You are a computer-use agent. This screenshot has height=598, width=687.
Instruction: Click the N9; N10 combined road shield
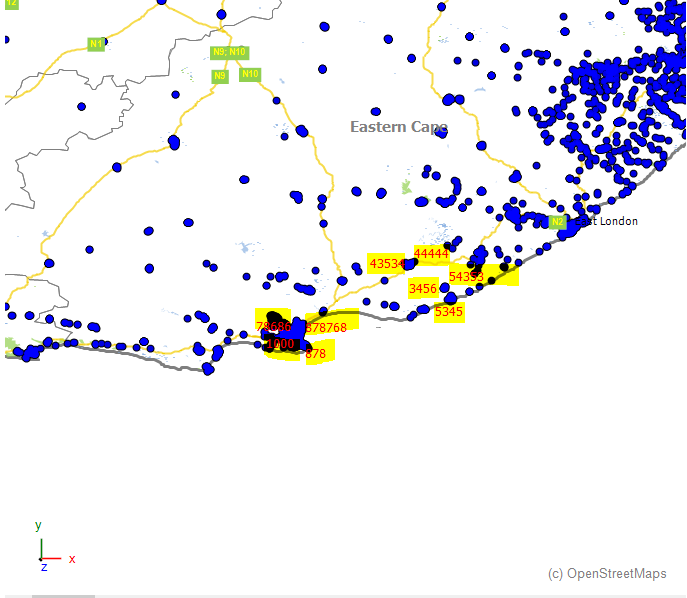228,52
